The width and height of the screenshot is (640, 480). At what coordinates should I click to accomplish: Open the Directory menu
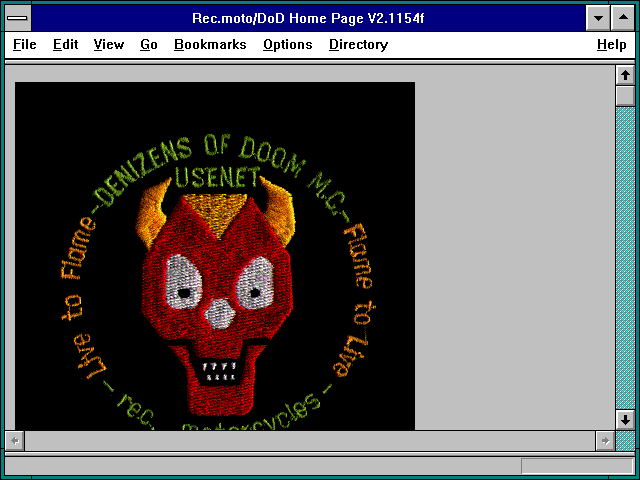[358, 44]
